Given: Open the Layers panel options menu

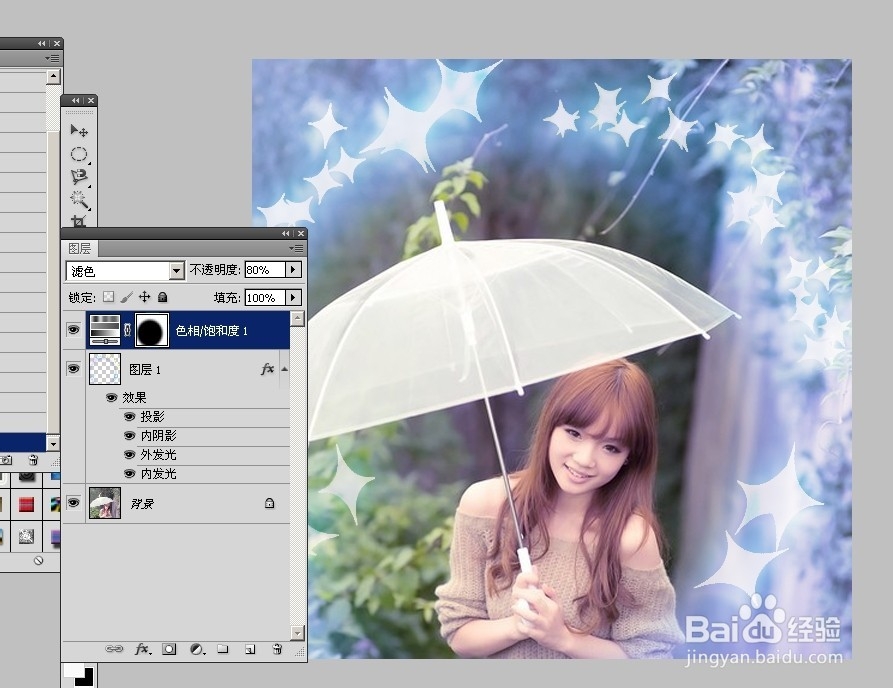Looking at the screenshot, I should [x=296, y=248].
